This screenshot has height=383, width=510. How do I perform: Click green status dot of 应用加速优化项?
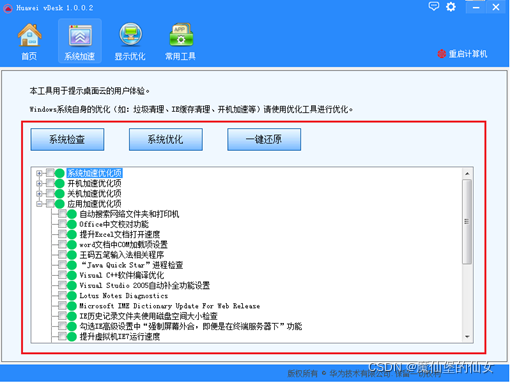59,204
